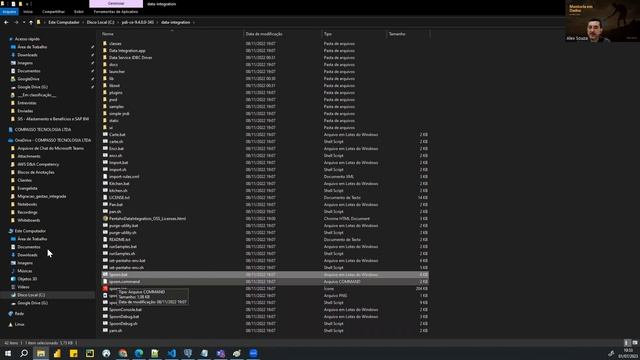The width and height of the screenshot is (640, 360).
Task: Open Vídeos under Este Computador
Action: click(23, 287)
